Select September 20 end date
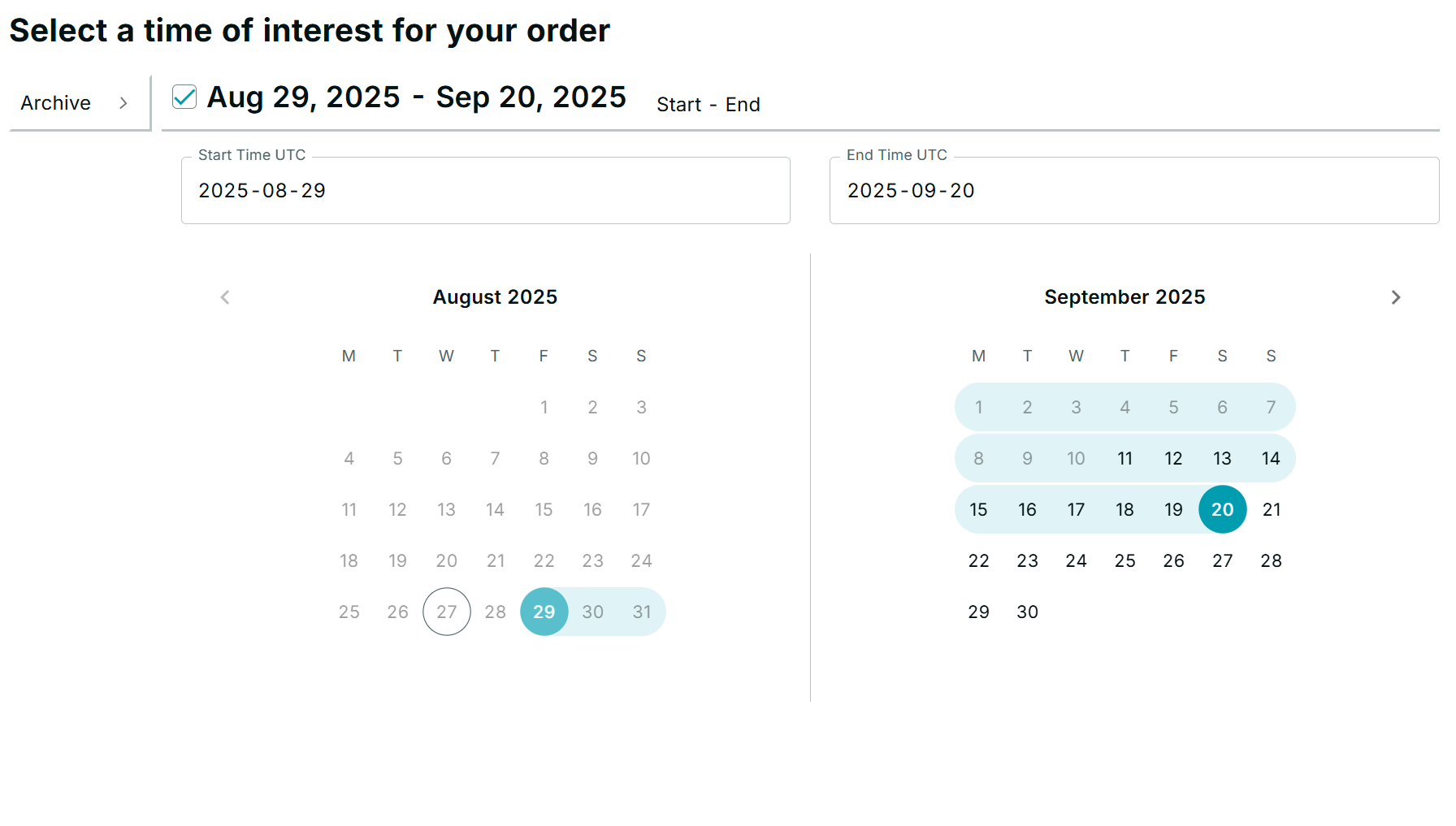Image resolution: width=1456 pixels, height=826 pixels. (x=1222, y=509)
